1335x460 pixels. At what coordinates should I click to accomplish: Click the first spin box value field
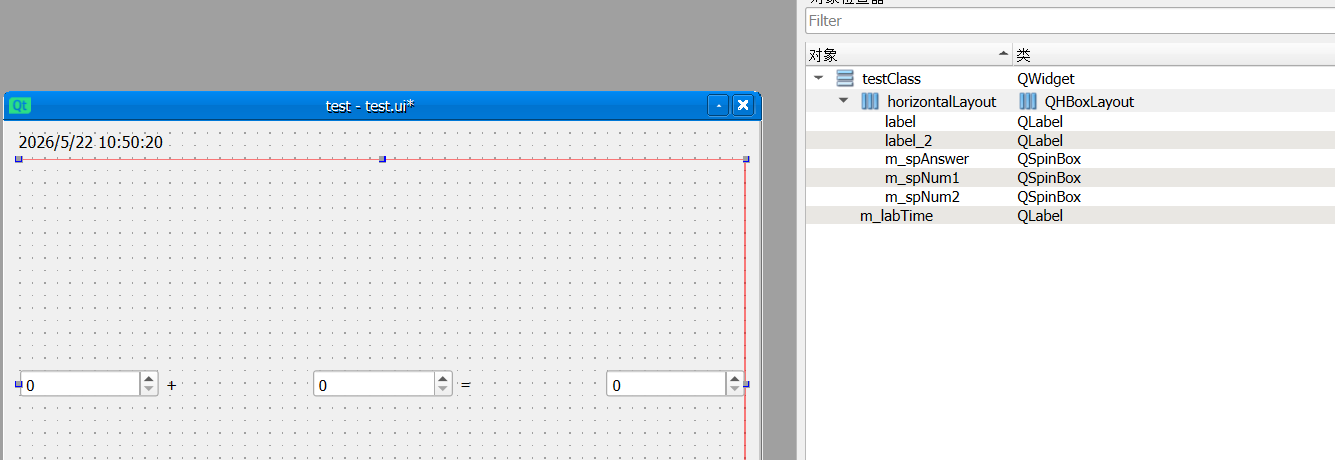point(80,384)
